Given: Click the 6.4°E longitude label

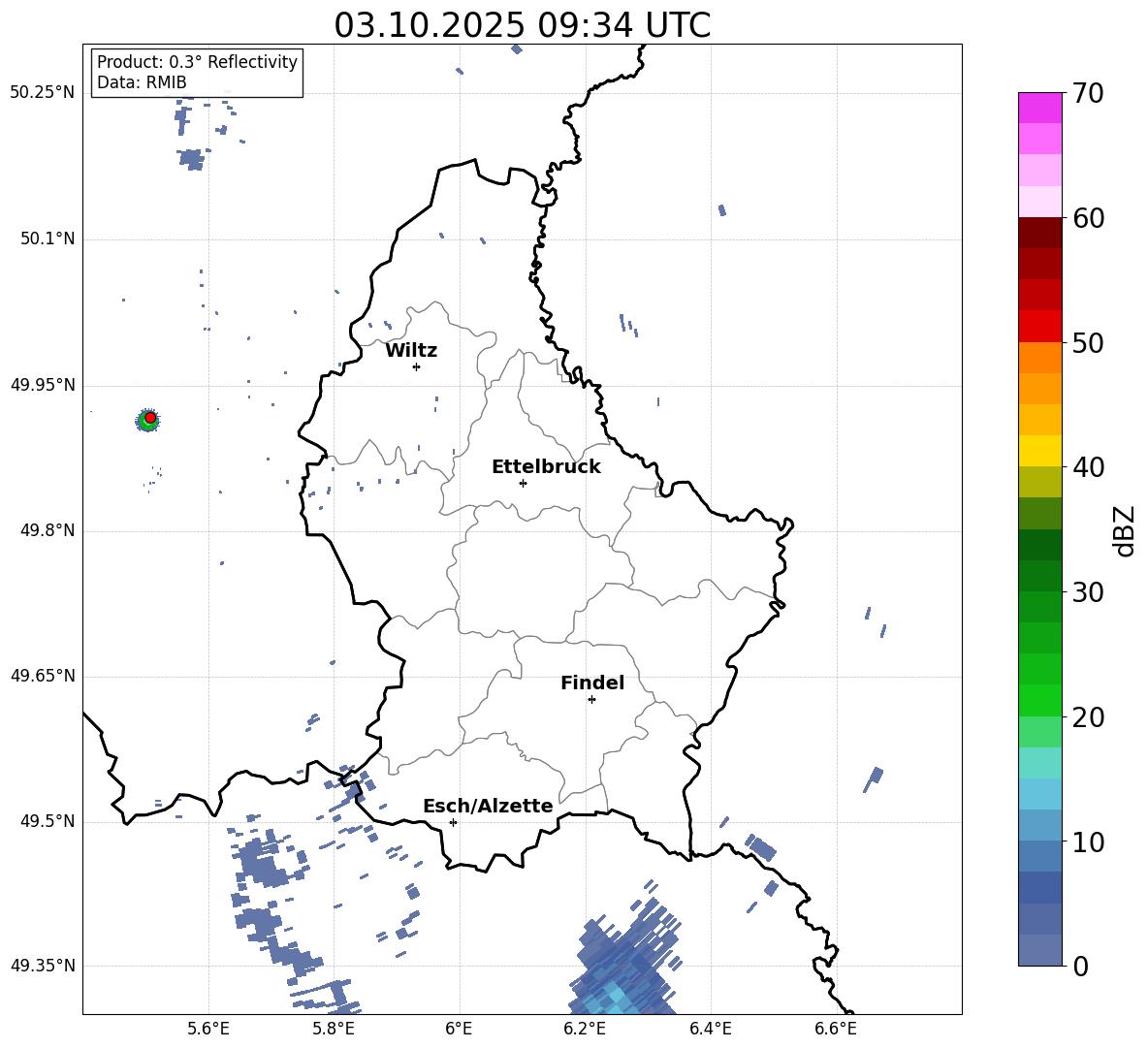Looking at the screenshot, I should (x=710, y=1029).
